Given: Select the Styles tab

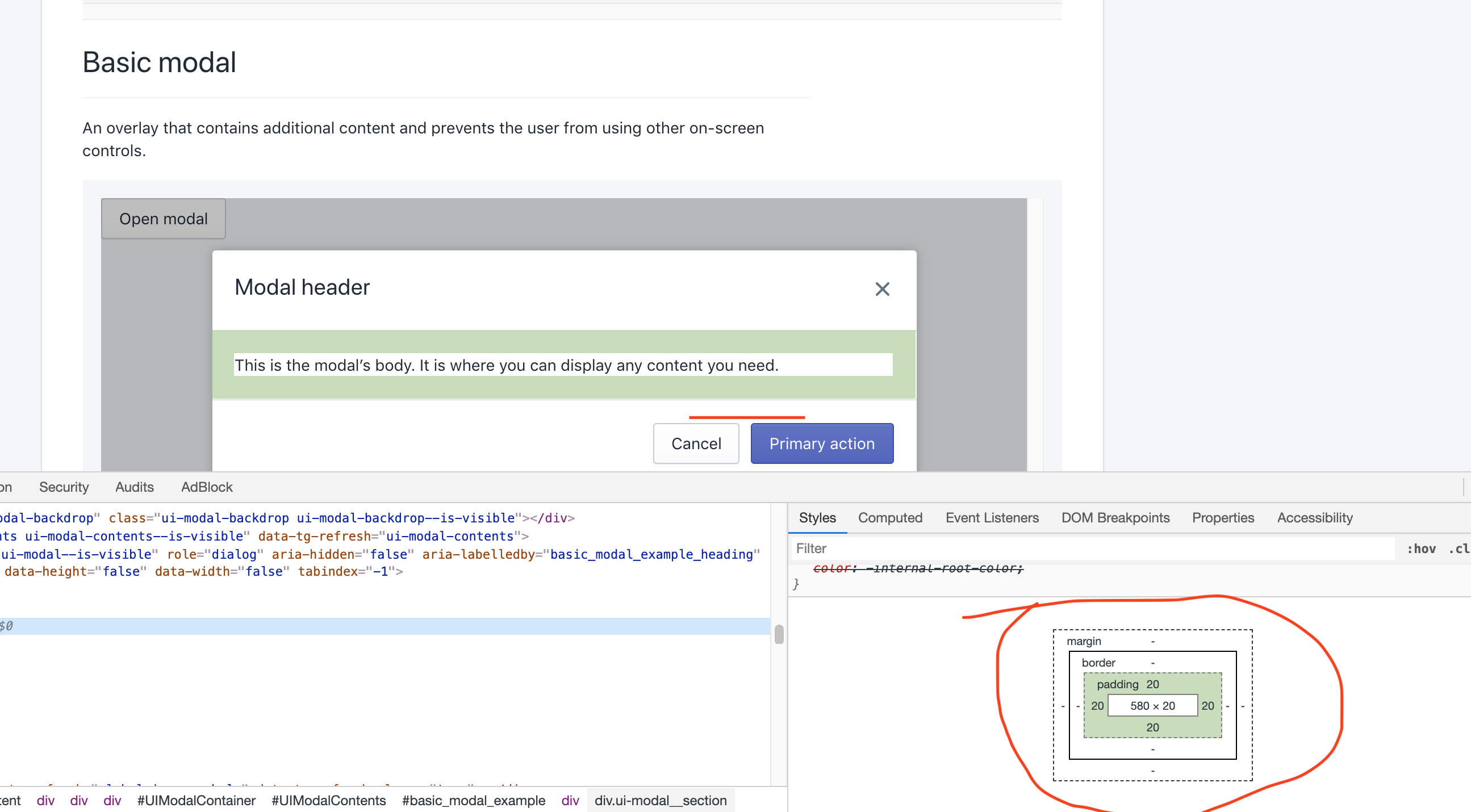Looking at the screenshot, I should pyautogui.click(x=817, y=517).
